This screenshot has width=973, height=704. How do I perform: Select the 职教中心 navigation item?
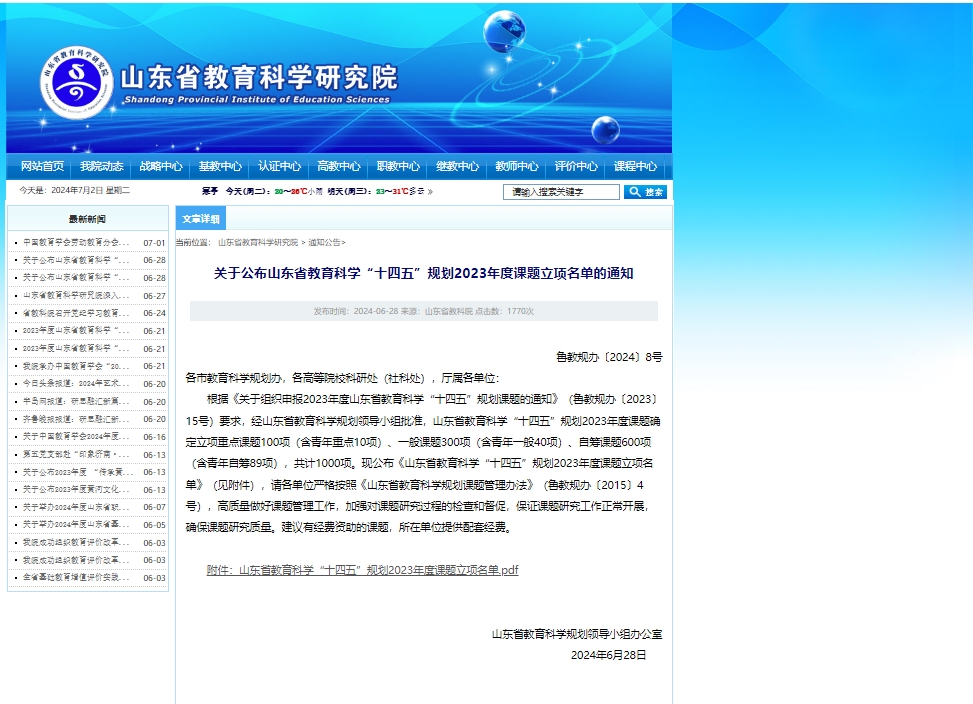tap(401, 166)
